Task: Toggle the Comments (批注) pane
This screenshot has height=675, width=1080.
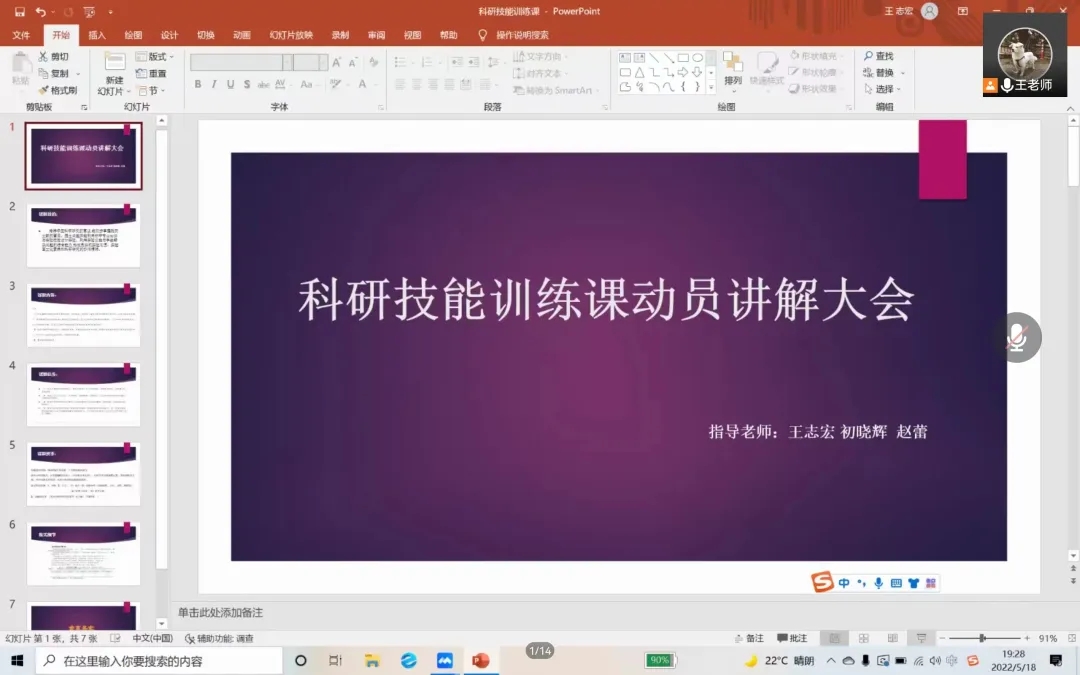Action: (791, 638)
